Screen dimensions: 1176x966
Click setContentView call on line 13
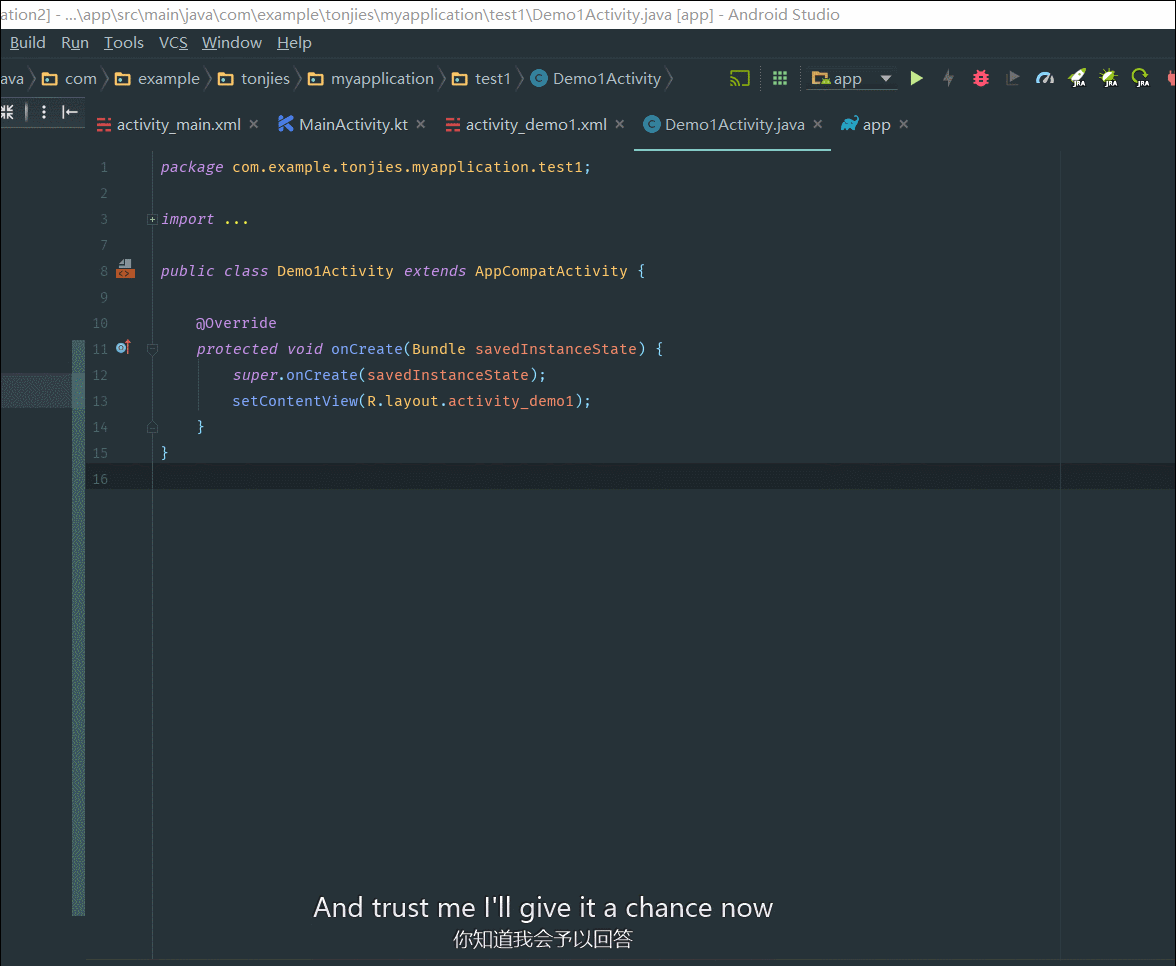coord(295,401)
